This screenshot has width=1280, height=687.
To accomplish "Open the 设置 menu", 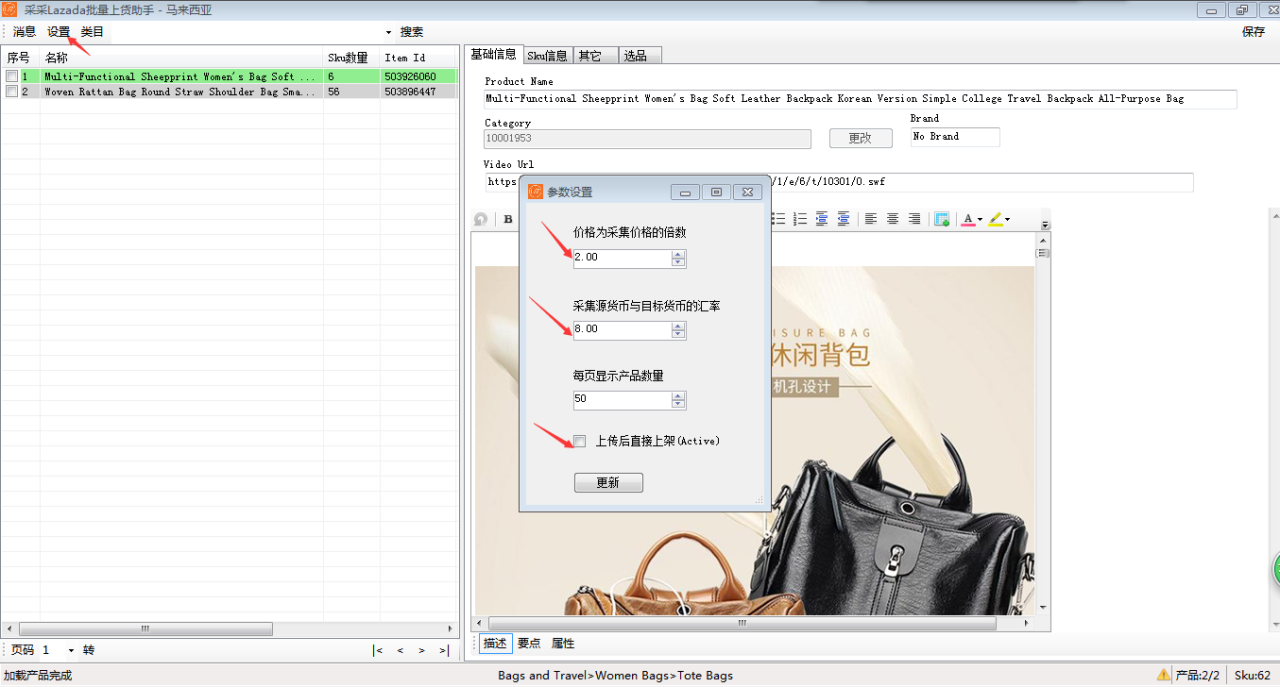I will tap(58, 32).
